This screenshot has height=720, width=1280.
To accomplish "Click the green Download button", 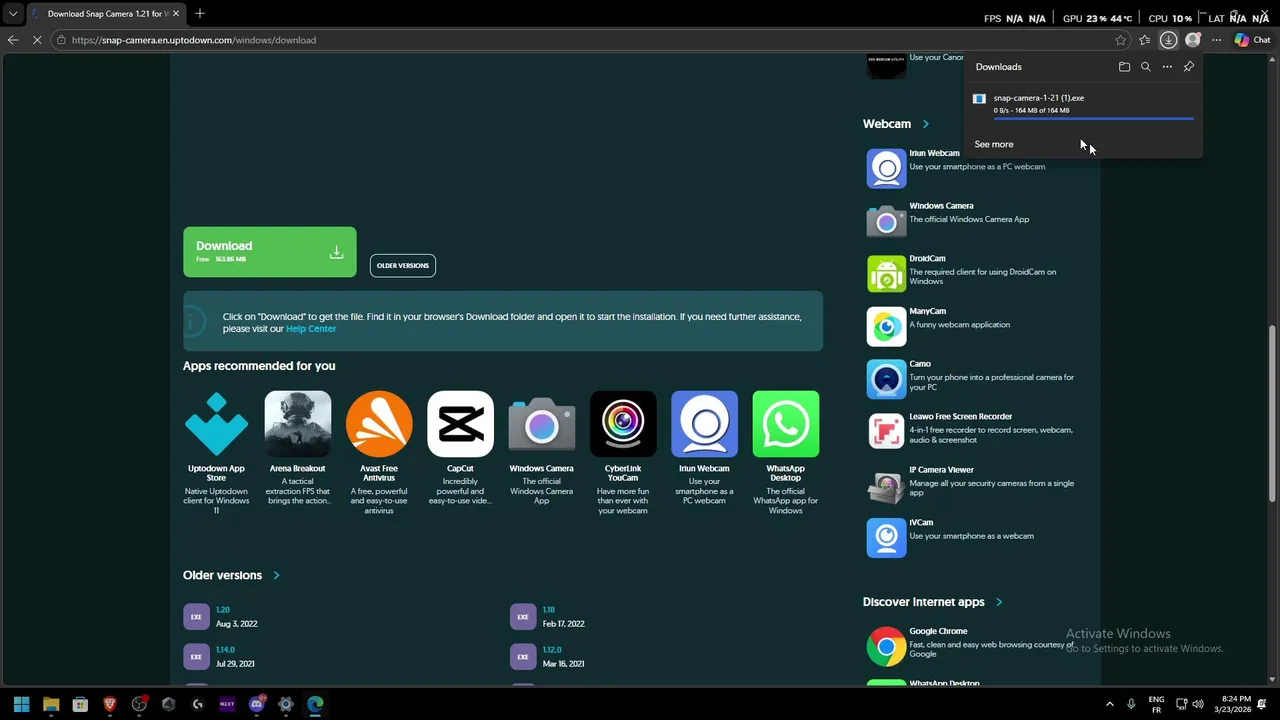I will pyautogui.click(x=269, y=251).
